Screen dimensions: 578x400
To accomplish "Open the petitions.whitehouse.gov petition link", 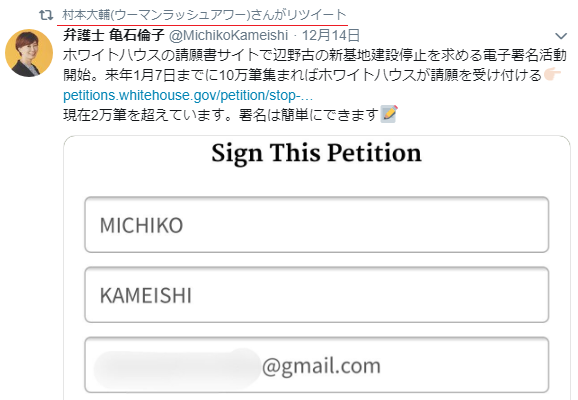I will [x=188, y=95].
